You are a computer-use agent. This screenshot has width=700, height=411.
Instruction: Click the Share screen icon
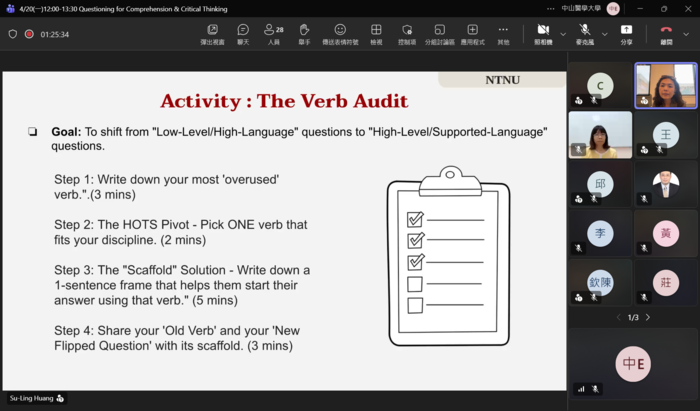626,33
